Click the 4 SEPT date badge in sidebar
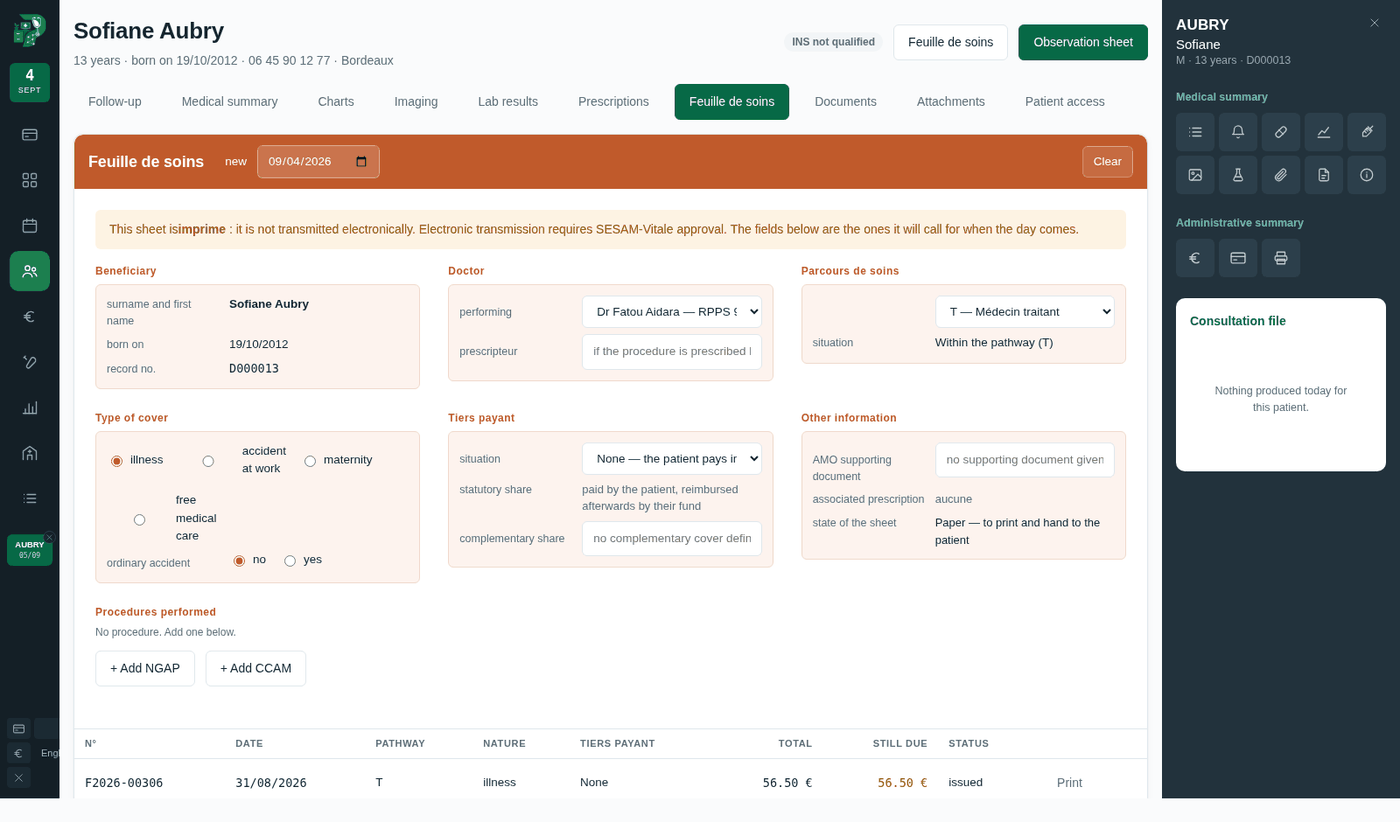Image resolution: width=1400 pixels, height=822 pixels. [30, 82]
